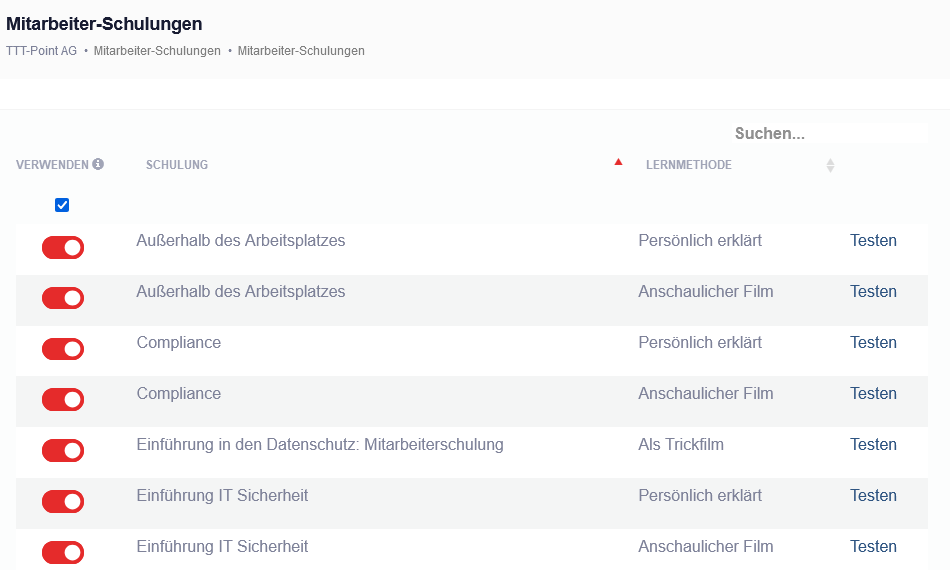Focus the Suchen... search field
This screenshot has height=570, width=950.
828,134
